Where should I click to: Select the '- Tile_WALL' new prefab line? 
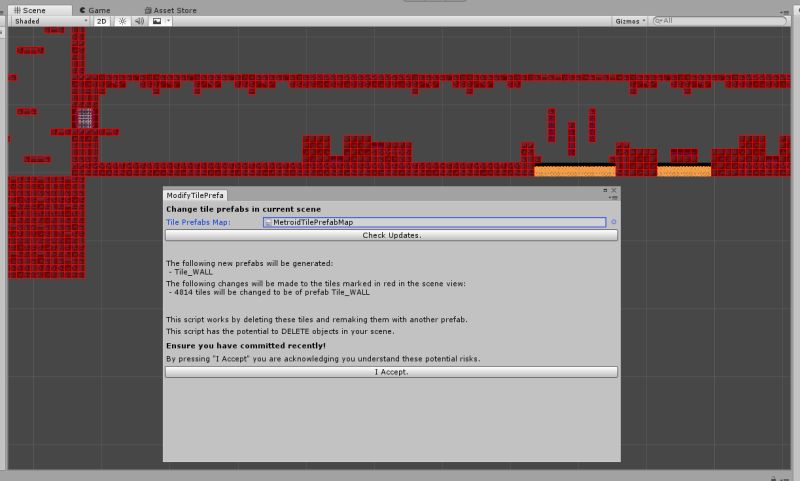(191, 272)
